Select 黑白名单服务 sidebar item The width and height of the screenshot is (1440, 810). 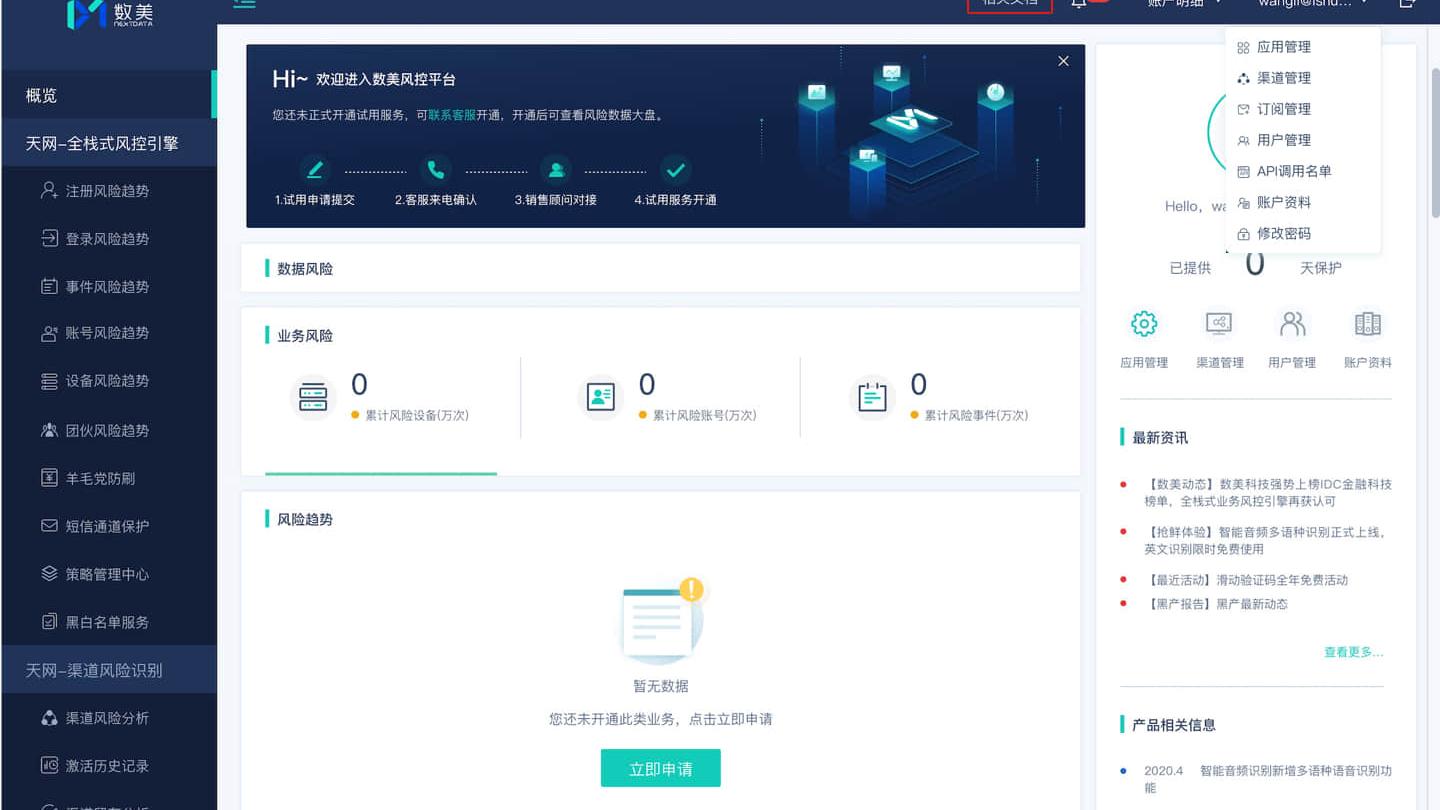click(x=107, y=622)
